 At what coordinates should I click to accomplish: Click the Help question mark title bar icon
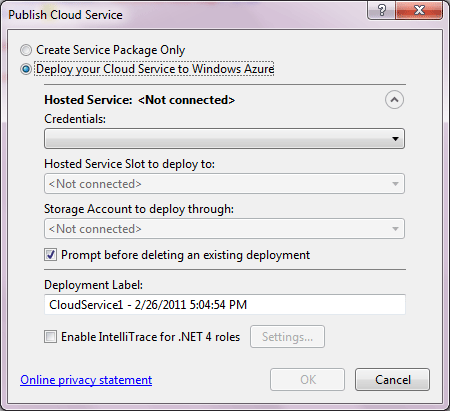[382, 10]
